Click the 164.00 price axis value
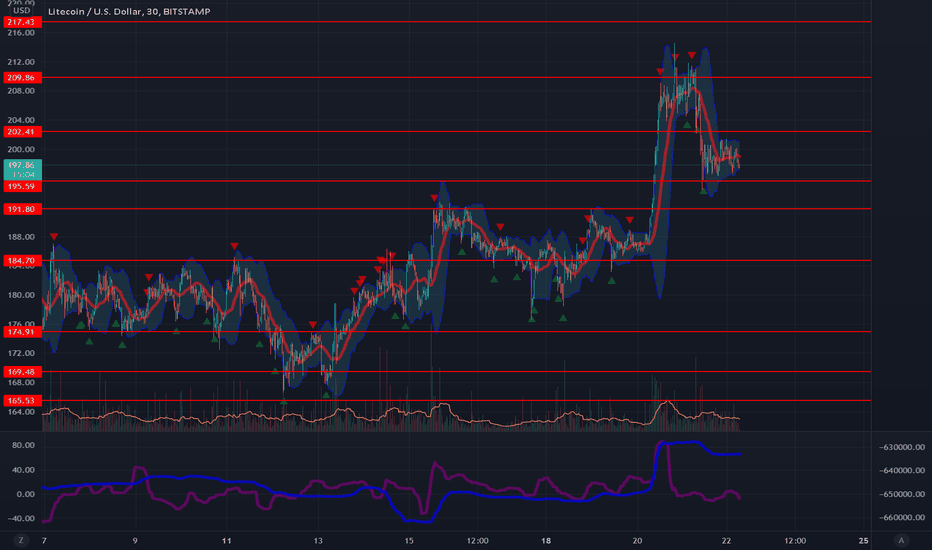Image resolution: width=932 pixels, height=550 pixels. coord(21,411)
